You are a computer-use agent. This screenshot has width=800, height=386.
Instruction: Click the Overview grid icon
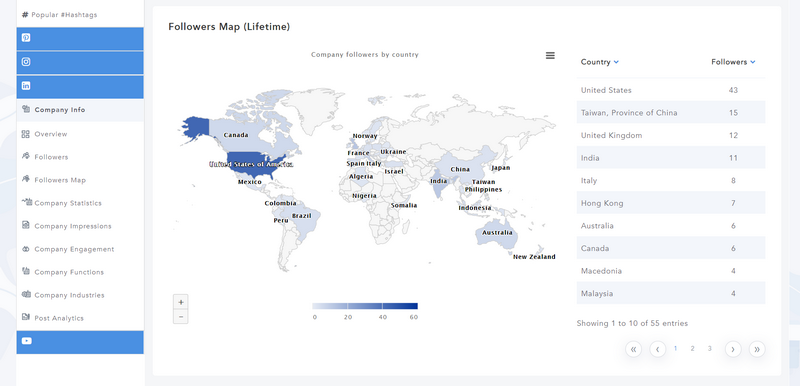tap(26, 134)
